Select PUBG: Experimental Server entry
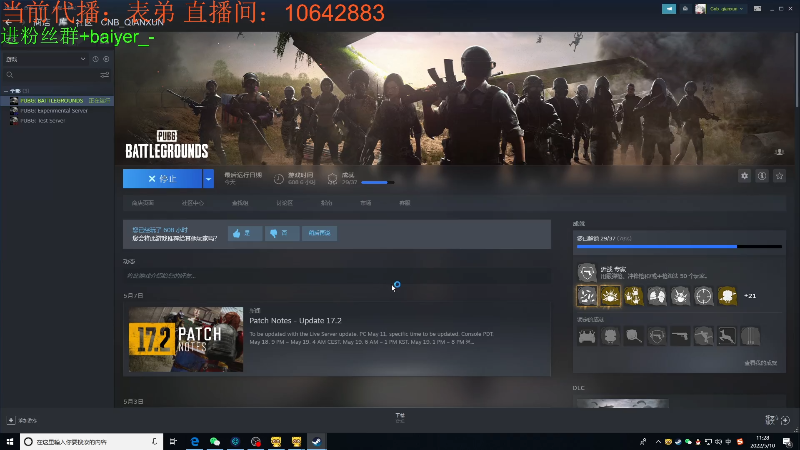The height and width of the screenshot is (450, 800). [54, 111]
